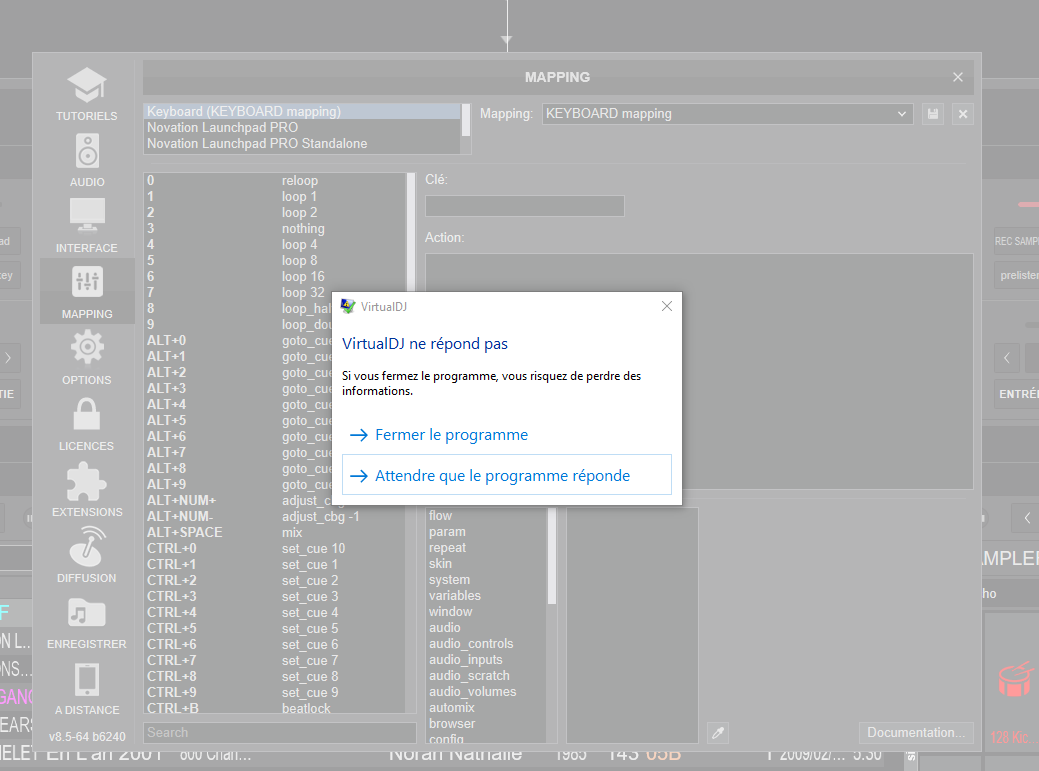Select the browser action category

point(486,723)
